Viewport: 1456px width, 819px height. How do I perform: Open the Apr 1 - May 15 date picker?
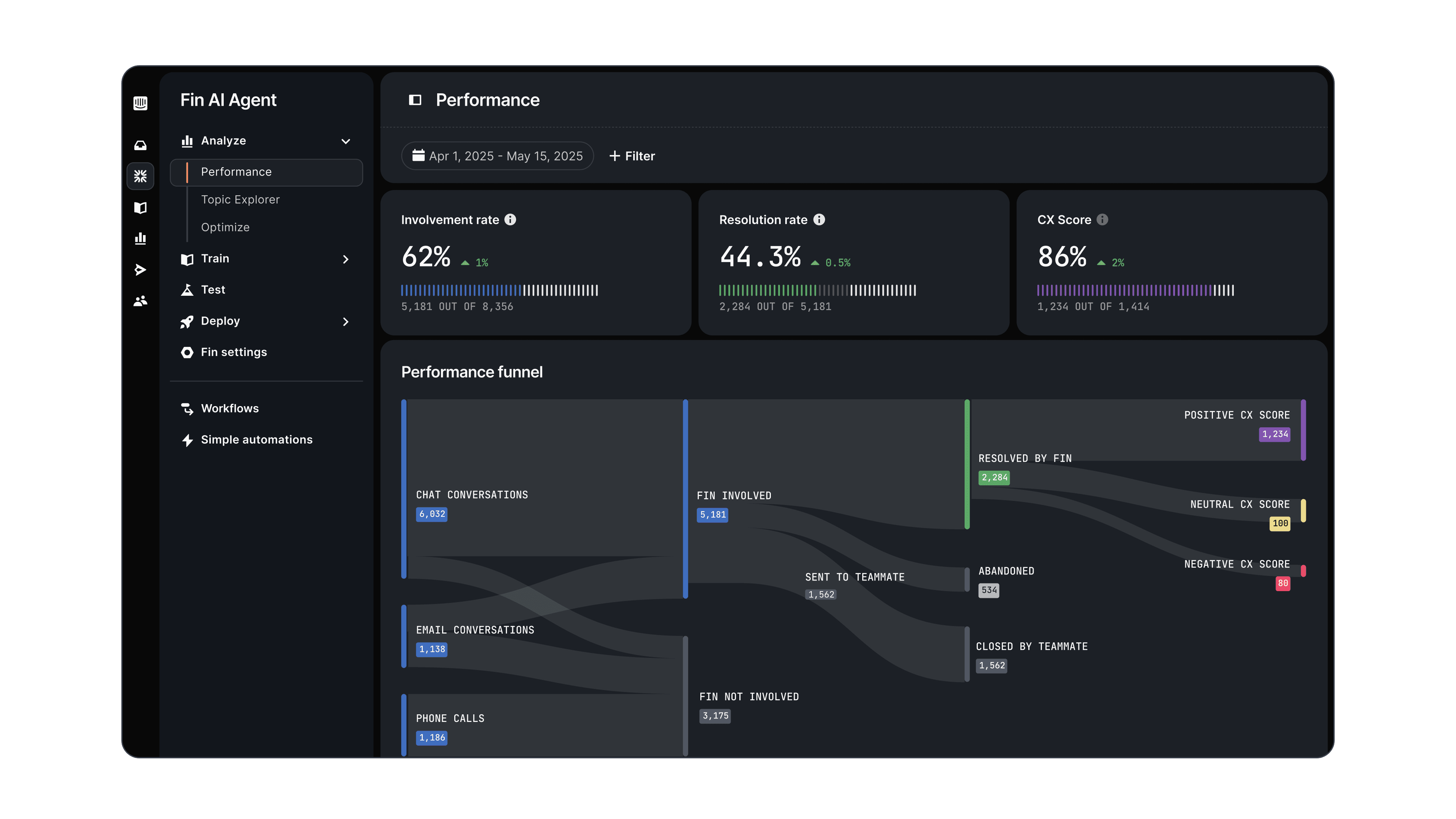click(x=497, y=155)
